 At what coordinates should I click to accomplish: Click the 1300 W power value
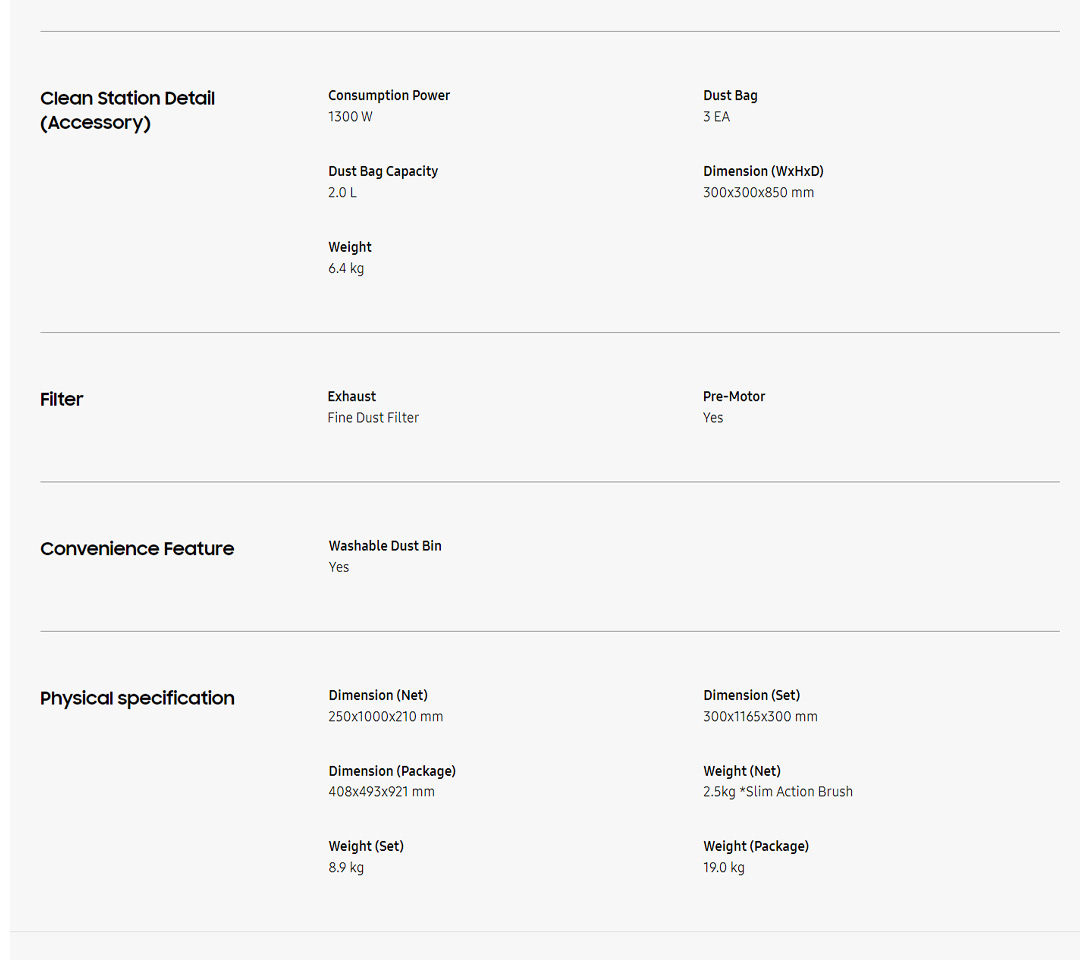[350, 117]
